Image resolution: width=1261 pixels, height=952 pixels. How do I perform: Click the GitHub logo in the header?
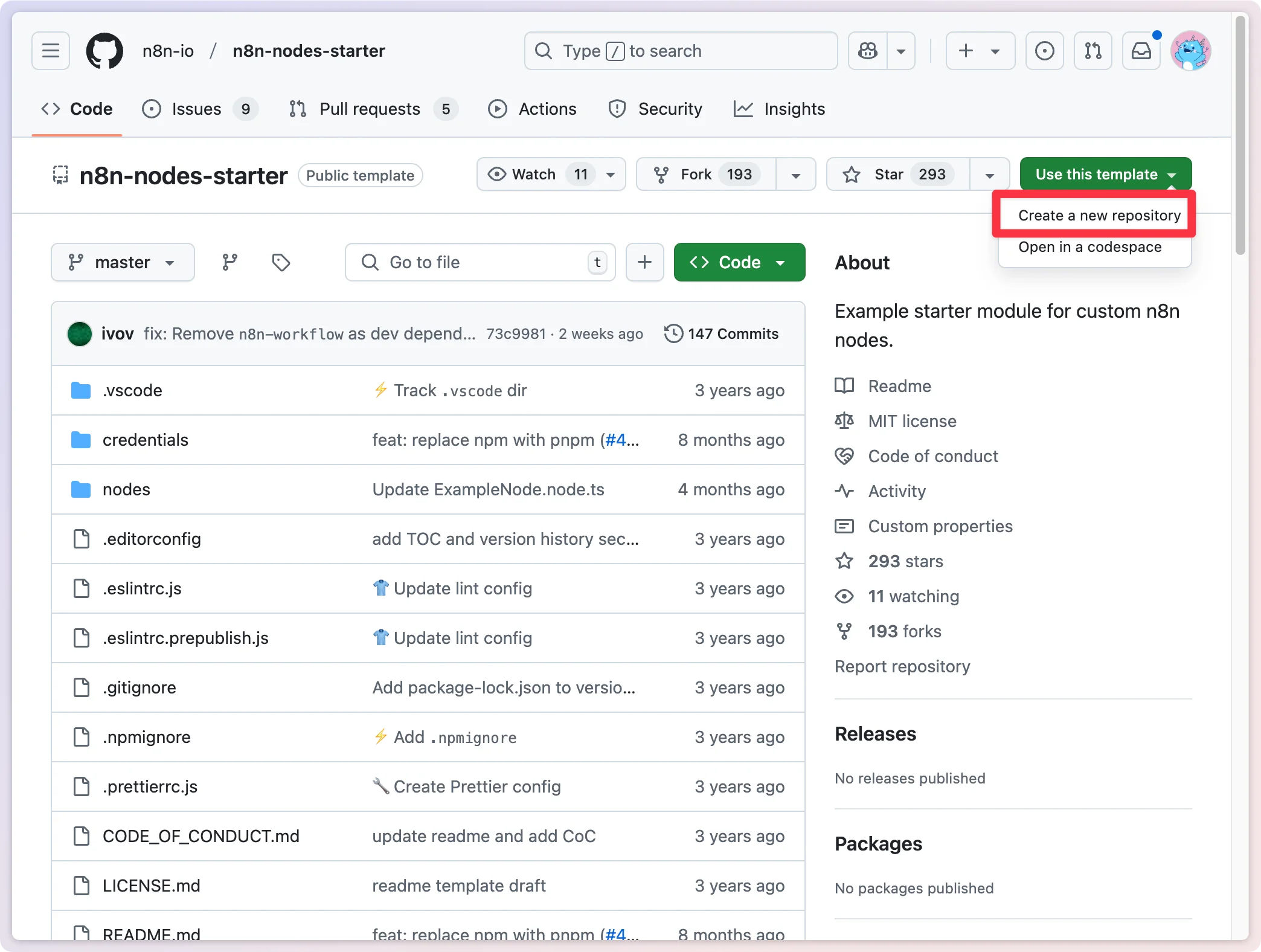104,51
